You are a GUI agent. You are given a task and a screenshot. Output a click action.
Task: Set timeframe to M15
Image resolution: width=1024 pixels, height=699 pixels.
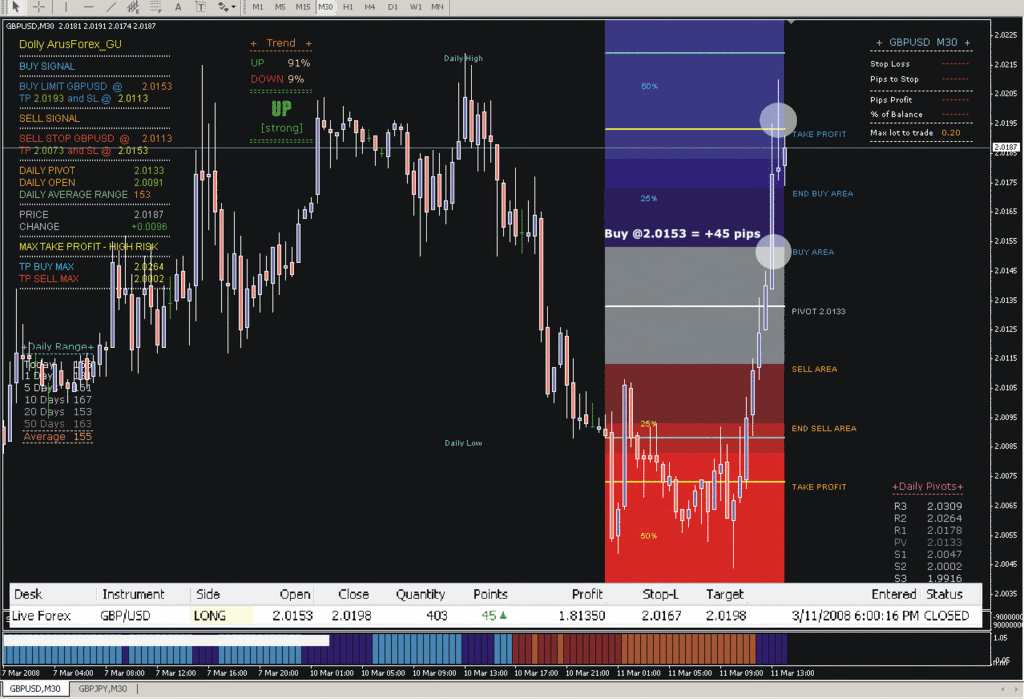pos(302,7)
